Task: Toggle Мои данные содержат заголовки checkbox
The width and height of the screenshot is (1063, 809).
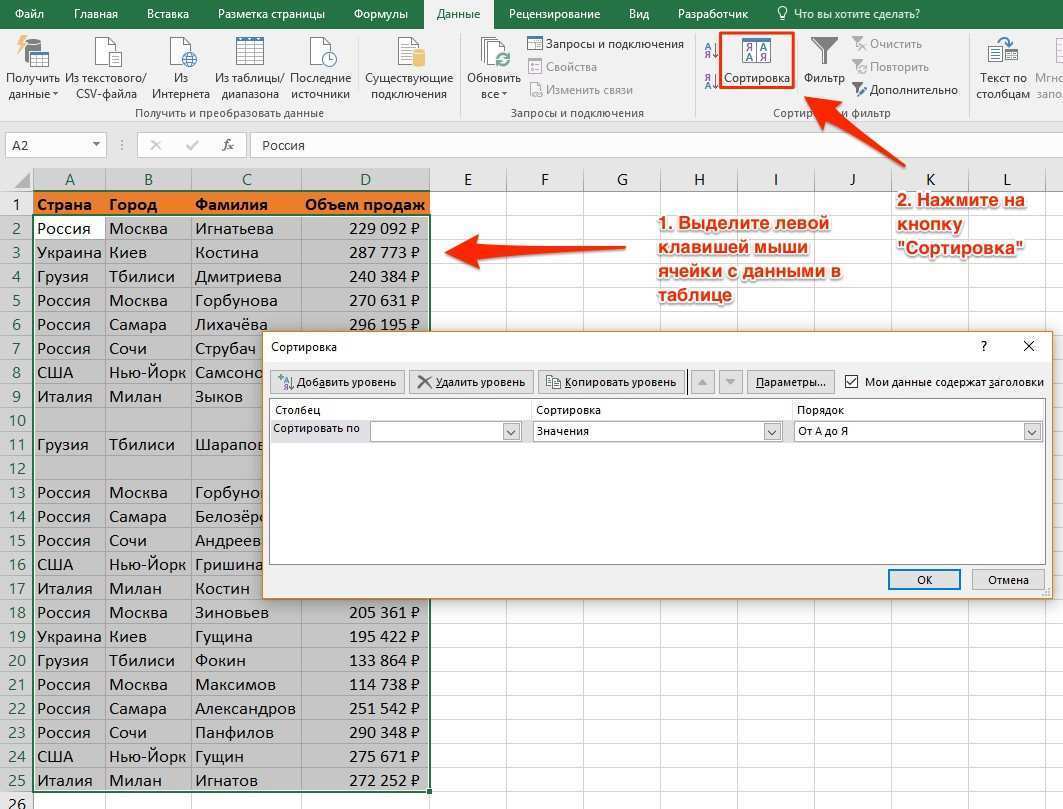Action: tap(853, 381)
